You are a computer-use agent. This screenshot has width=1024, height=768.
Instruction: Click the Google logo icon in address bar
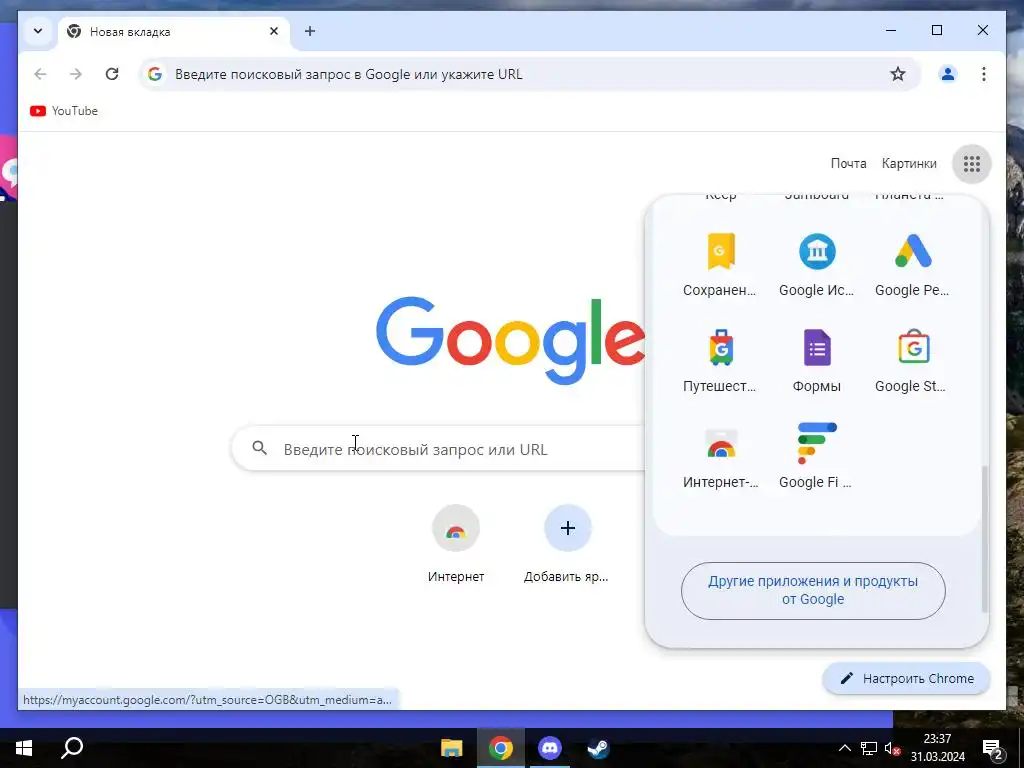(155, 74)
